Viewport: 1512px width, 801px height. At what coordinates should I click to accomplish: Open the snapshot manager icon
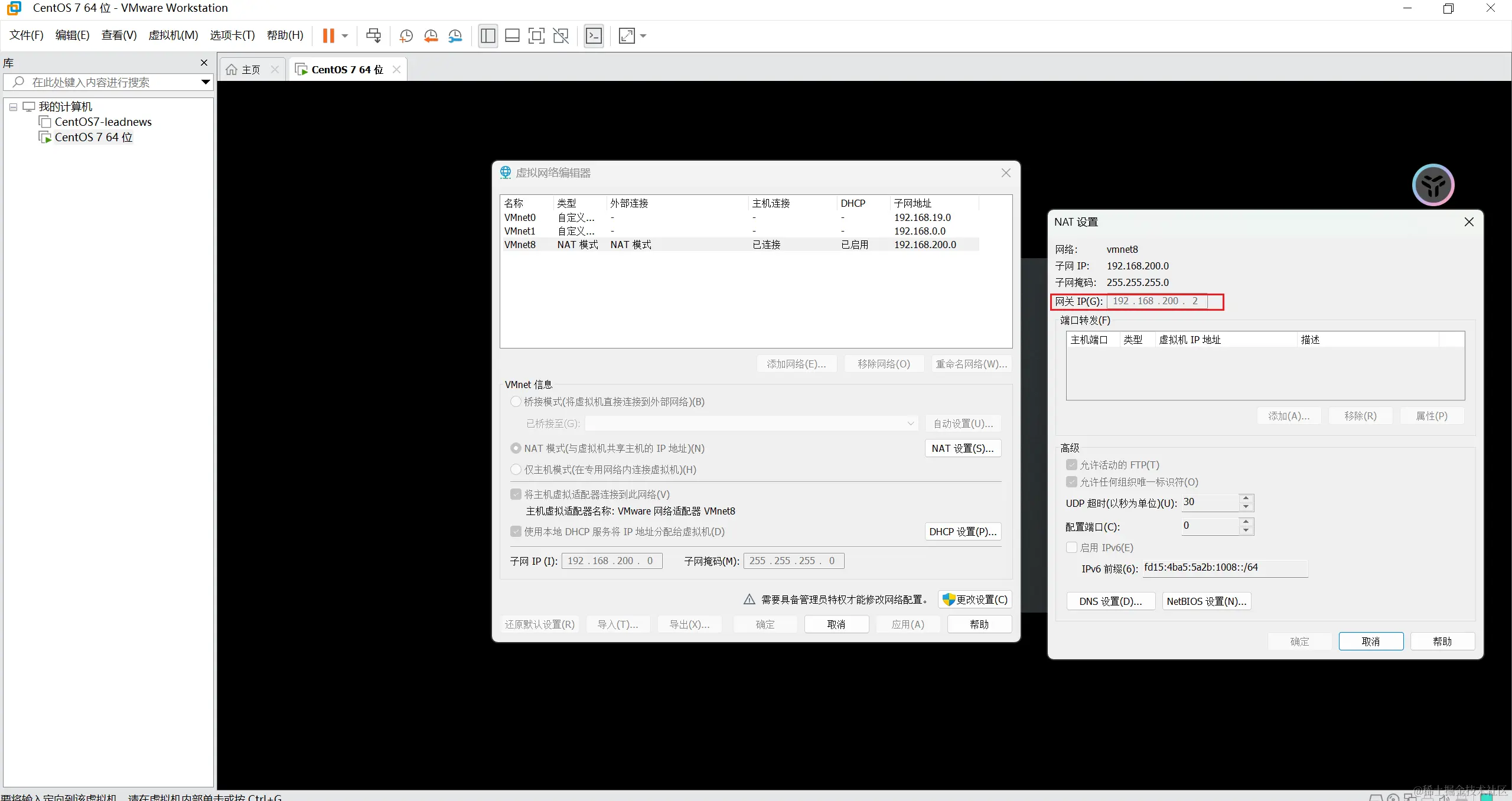click(455, 36)
